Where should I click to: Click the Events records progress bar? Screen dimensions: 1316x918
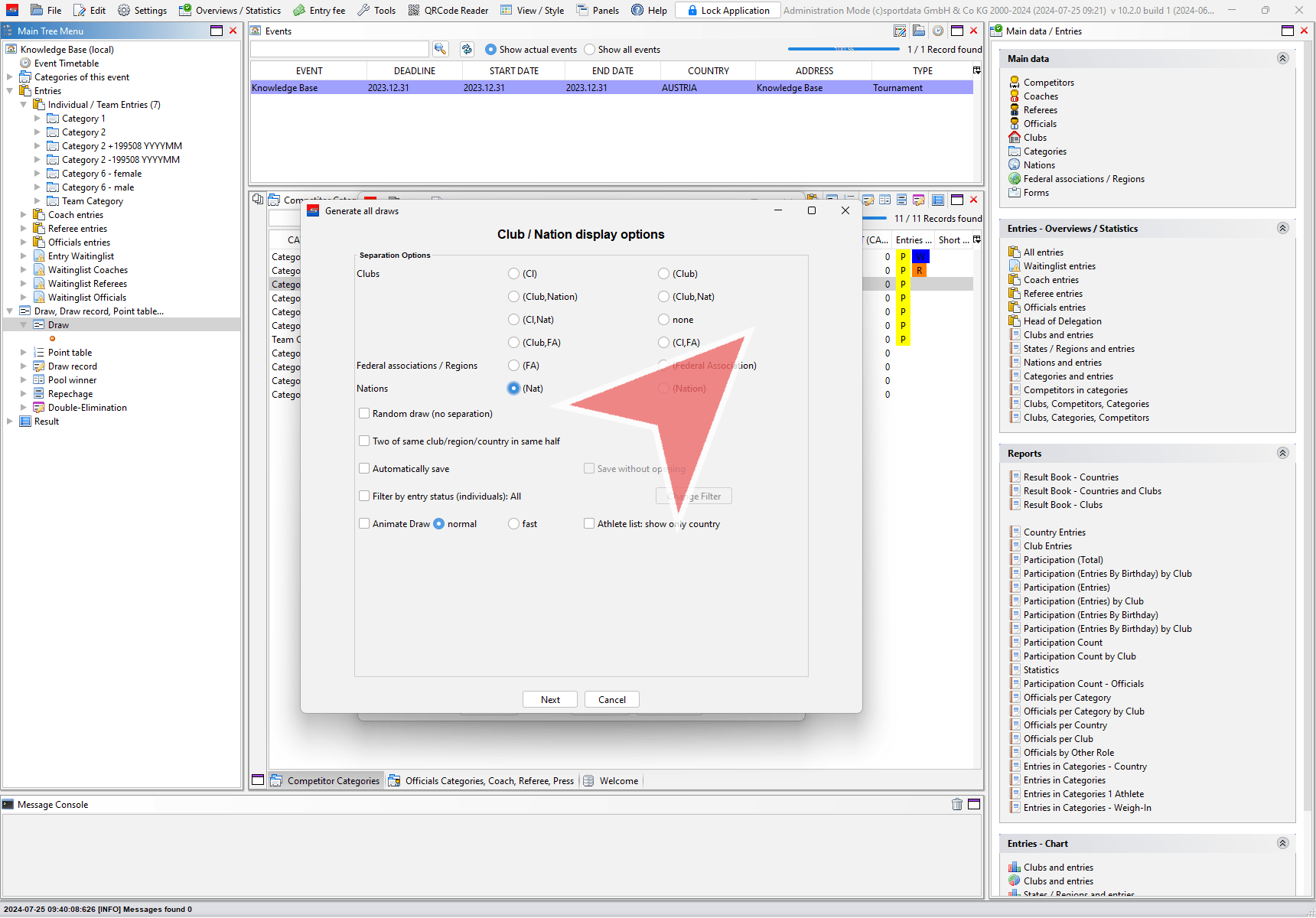843,50
